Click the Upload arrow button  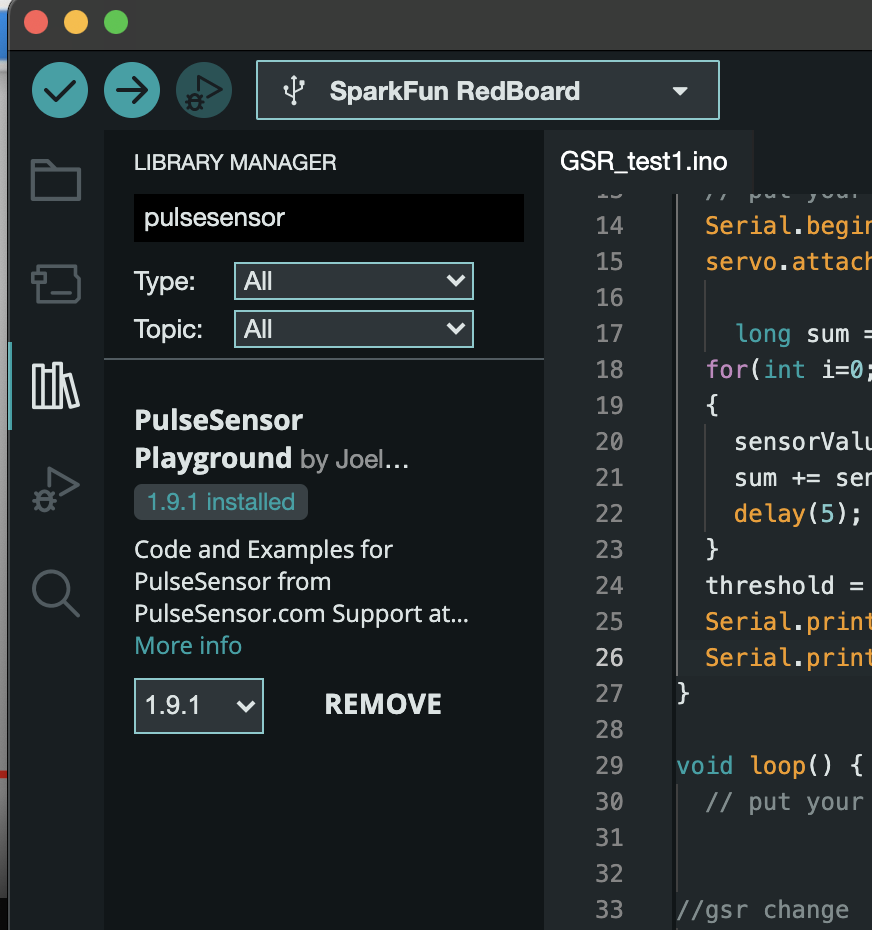click(132, 90)
